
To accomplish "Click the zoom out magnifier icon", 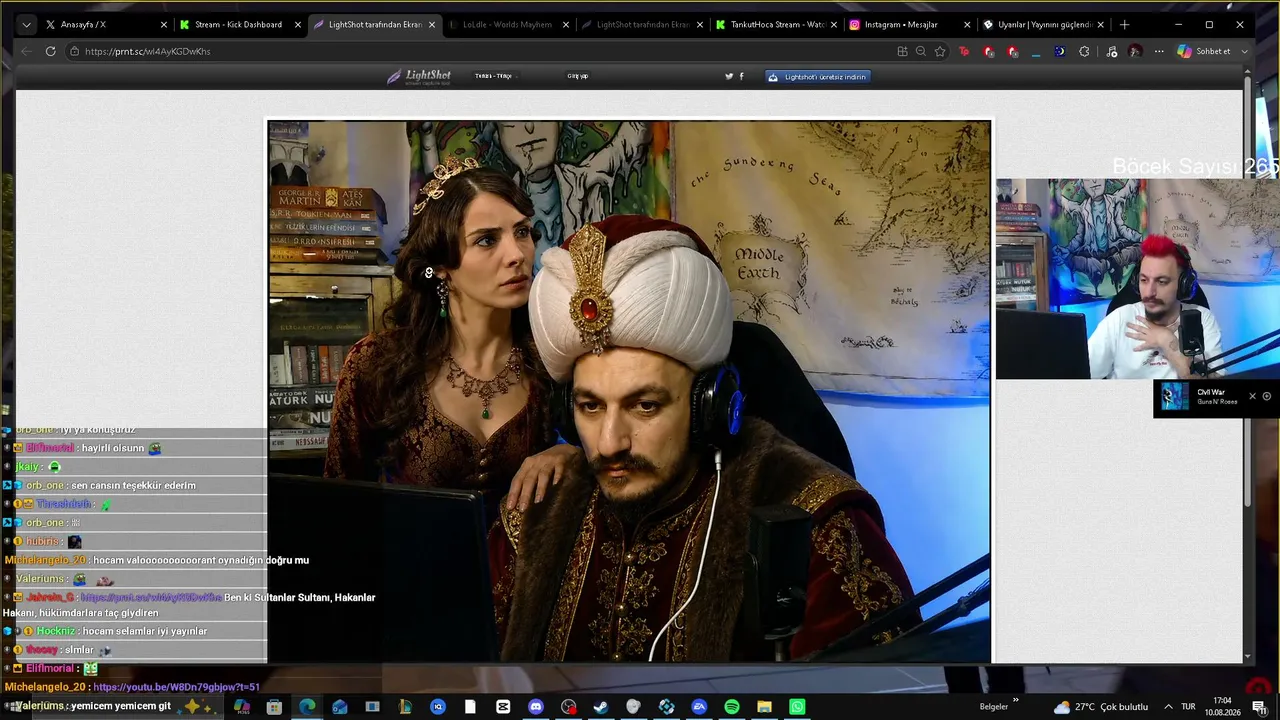I will coord(921,51).
